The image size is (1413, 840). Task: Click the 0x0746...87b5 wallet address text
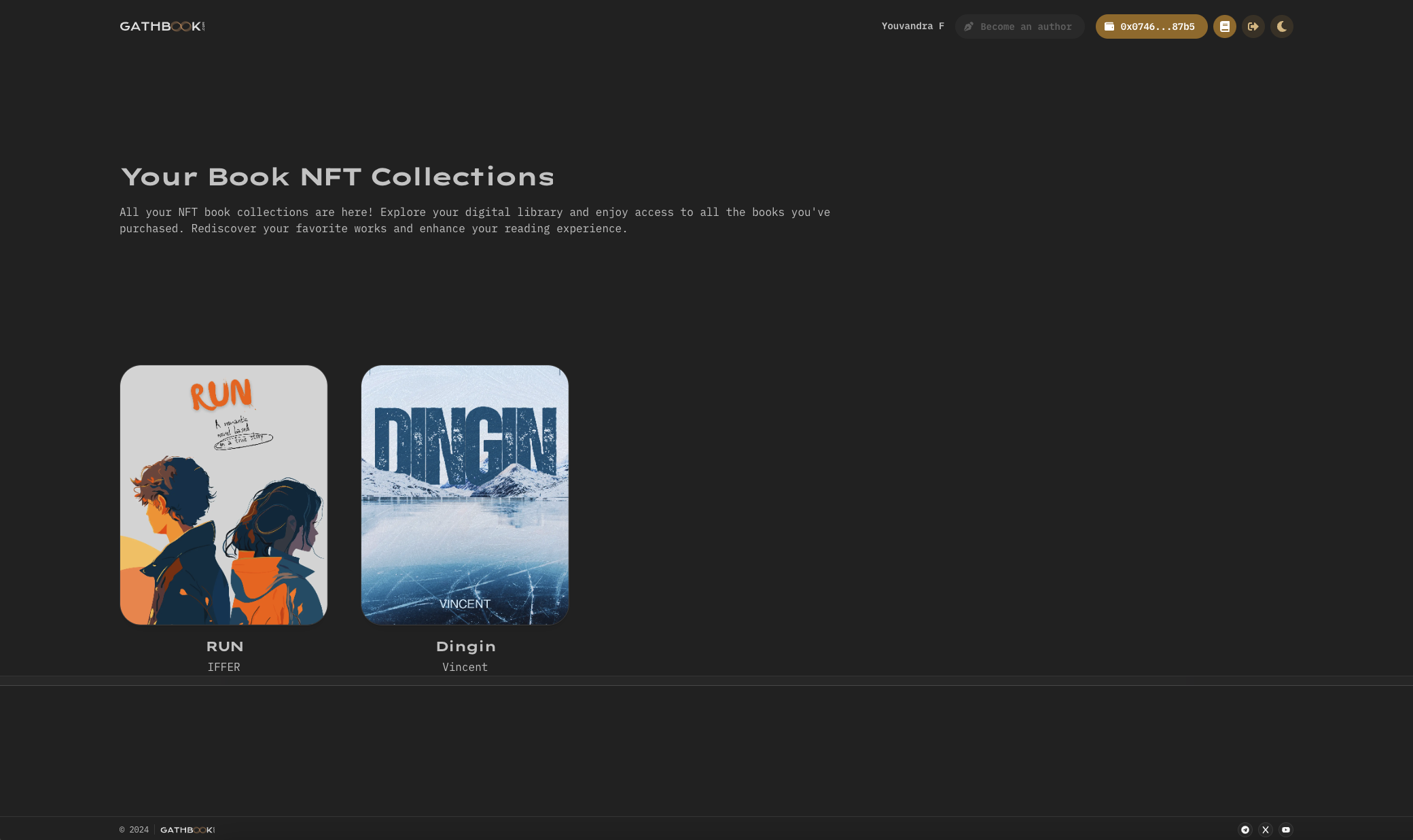[x=1157, y=26]
